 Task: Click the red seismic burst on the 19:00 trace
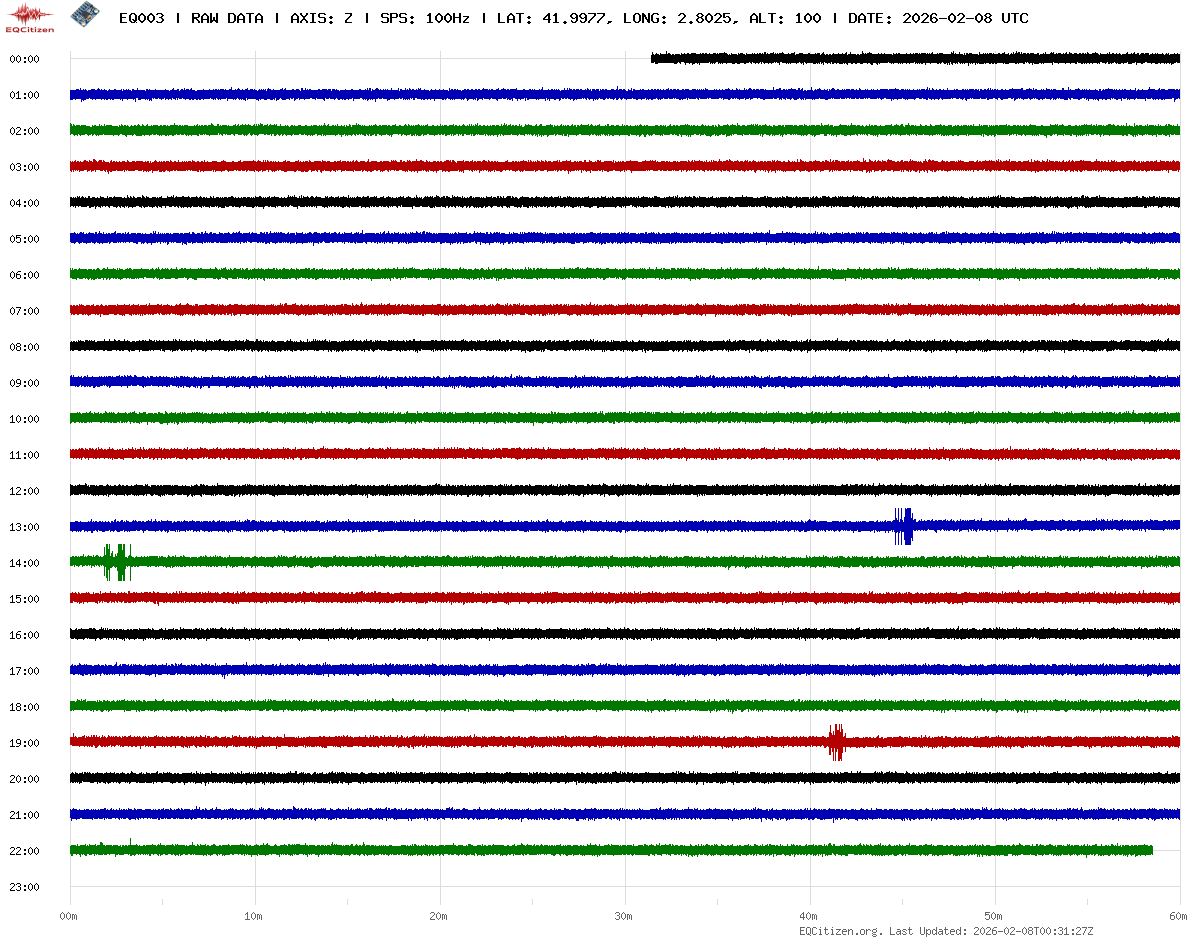point(836,742)
